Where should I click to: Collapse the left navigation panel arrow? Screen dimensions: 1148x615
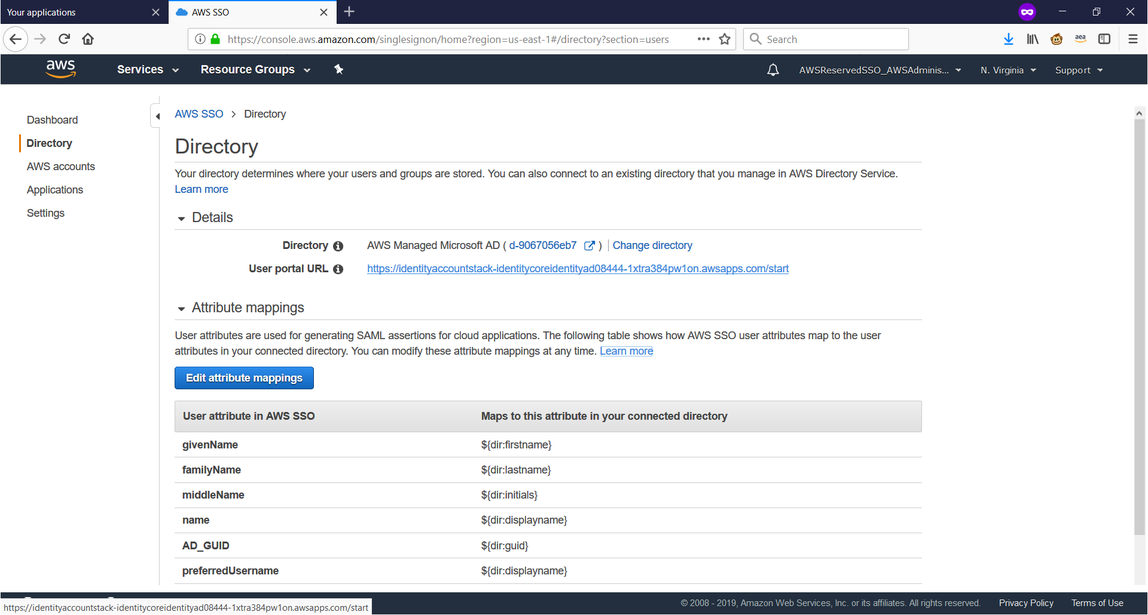pos(155,116)
